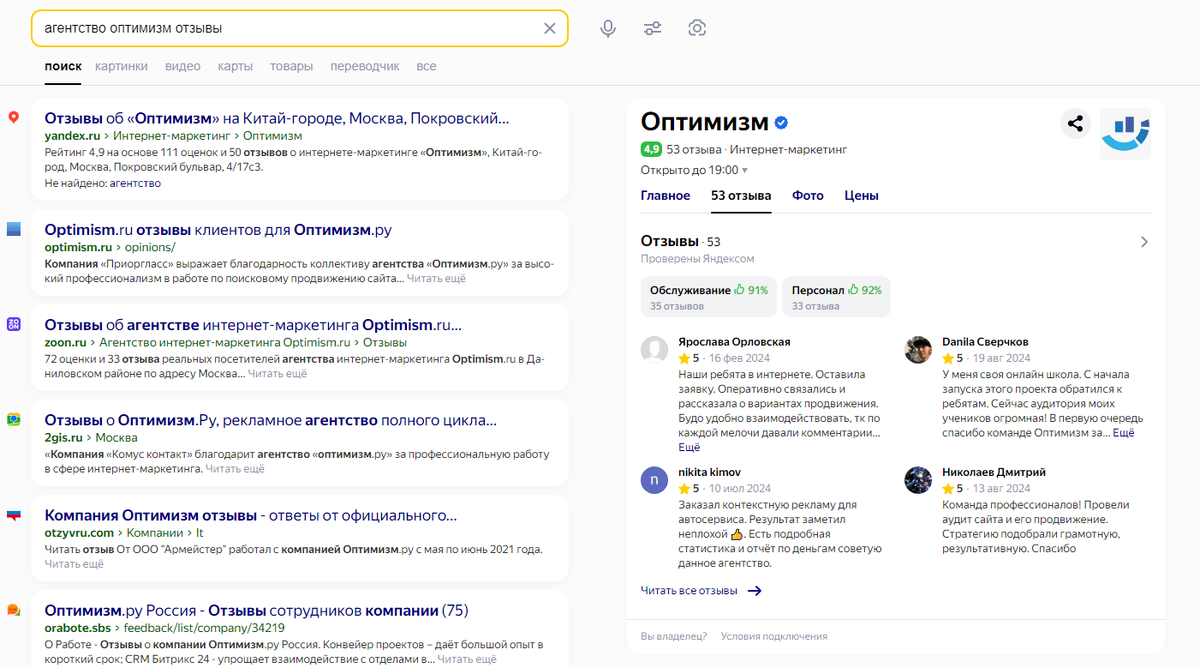Image resolution: width=1200 pixels, height=668 pixels.
Task: Select the поиск search tab
Action: click(63, 66)
